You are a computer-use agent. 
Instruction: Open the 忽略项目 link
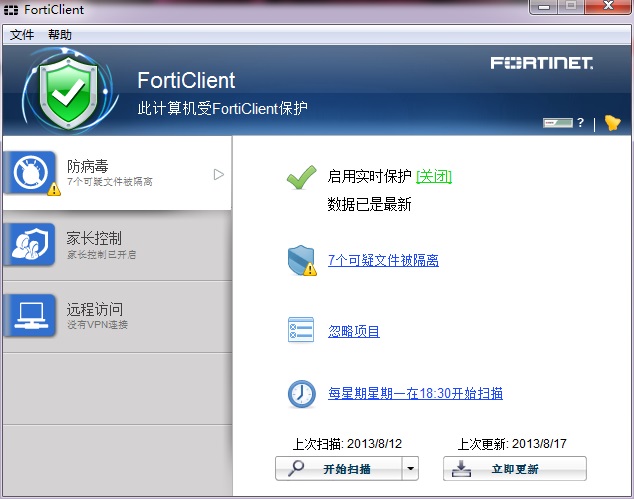tap(354, 331)
